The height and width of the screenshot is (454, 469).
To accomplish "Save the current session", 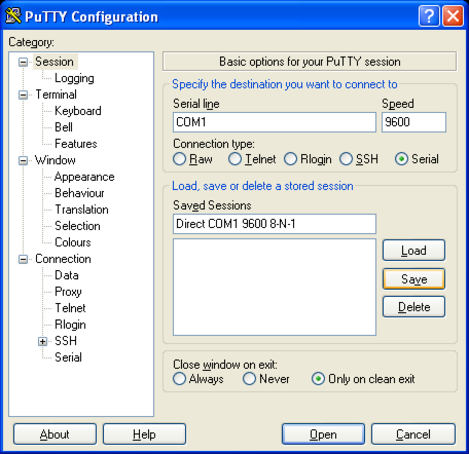I will click(x=414, y=279).
